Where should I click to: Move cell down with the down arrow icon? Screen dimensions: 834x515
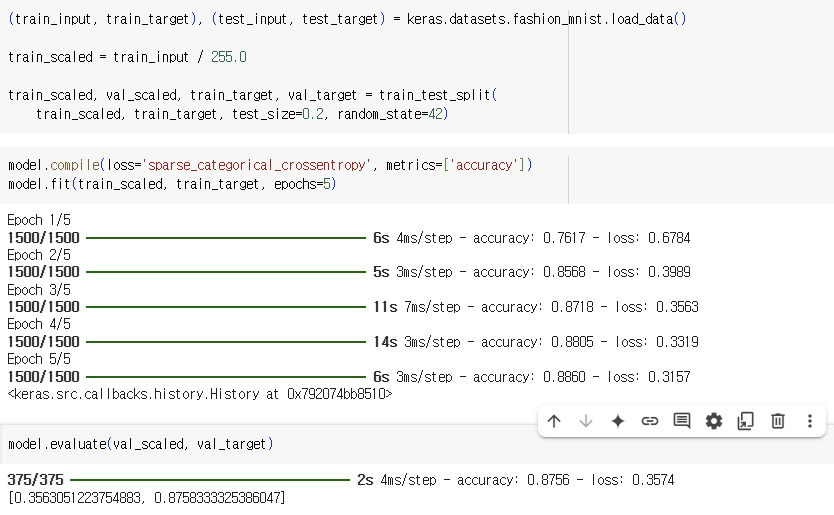586,421
